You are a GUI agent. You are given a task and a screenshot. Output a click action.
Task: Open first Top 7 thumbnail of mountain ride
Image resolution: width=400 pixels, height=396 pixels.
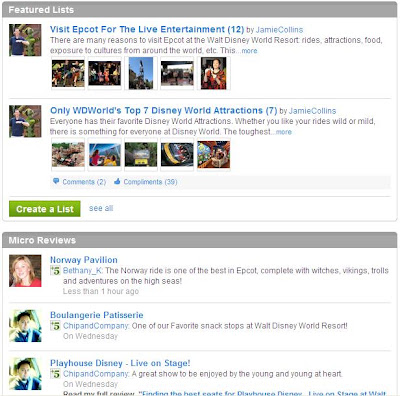pyautogui.click(x=68, y=155)
